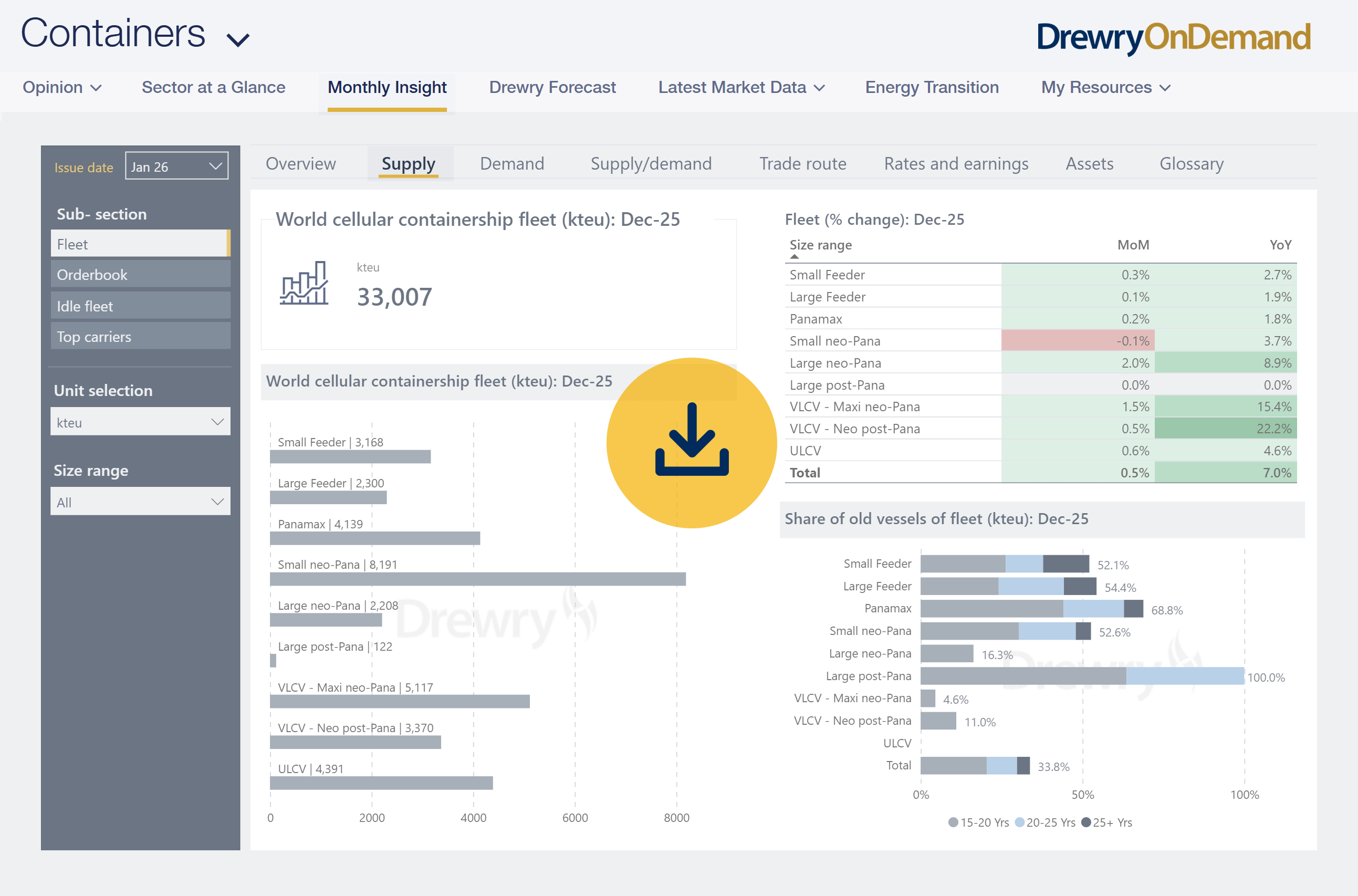1358x896 pixels.
Task: Go to Sector at a Glance
Action: [213, 87]
